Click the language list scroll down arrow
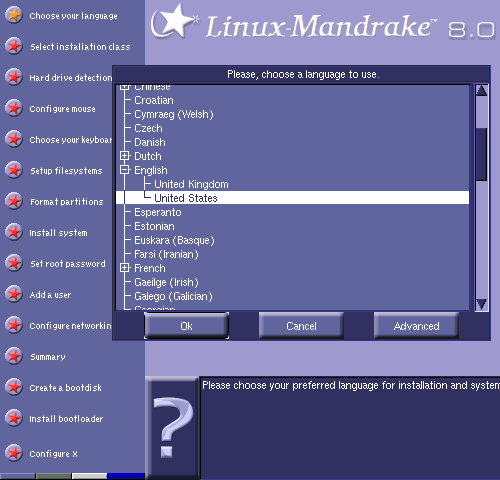Screen dimensions: 500x480 [482, 304]
